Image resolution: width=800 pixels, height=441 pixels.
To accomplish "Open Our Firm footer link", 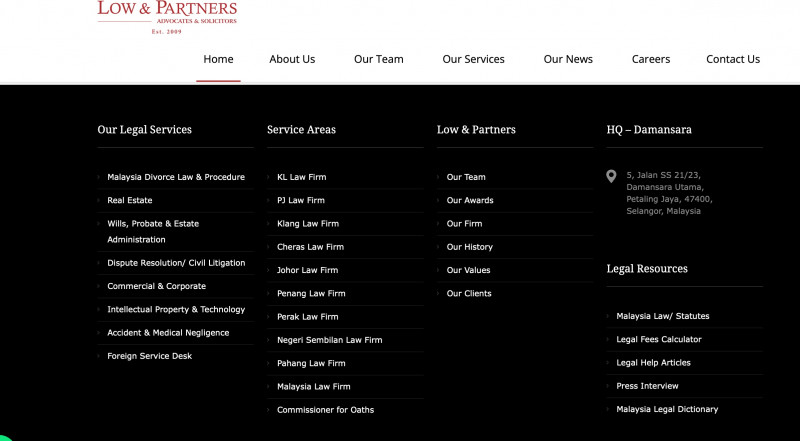I will coord(464,224).
